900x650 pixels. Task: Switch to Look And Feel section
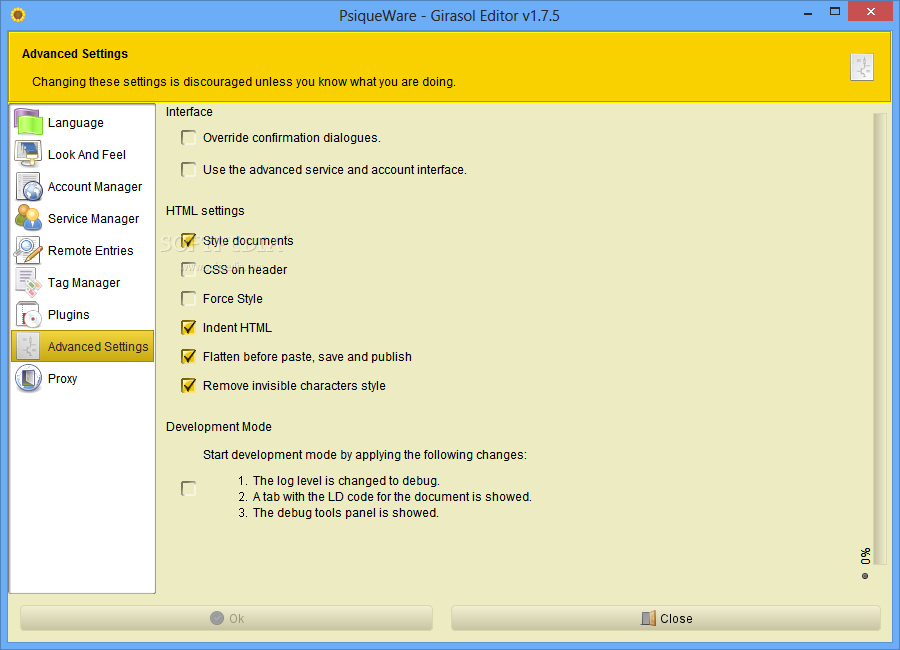click(83, 154)
